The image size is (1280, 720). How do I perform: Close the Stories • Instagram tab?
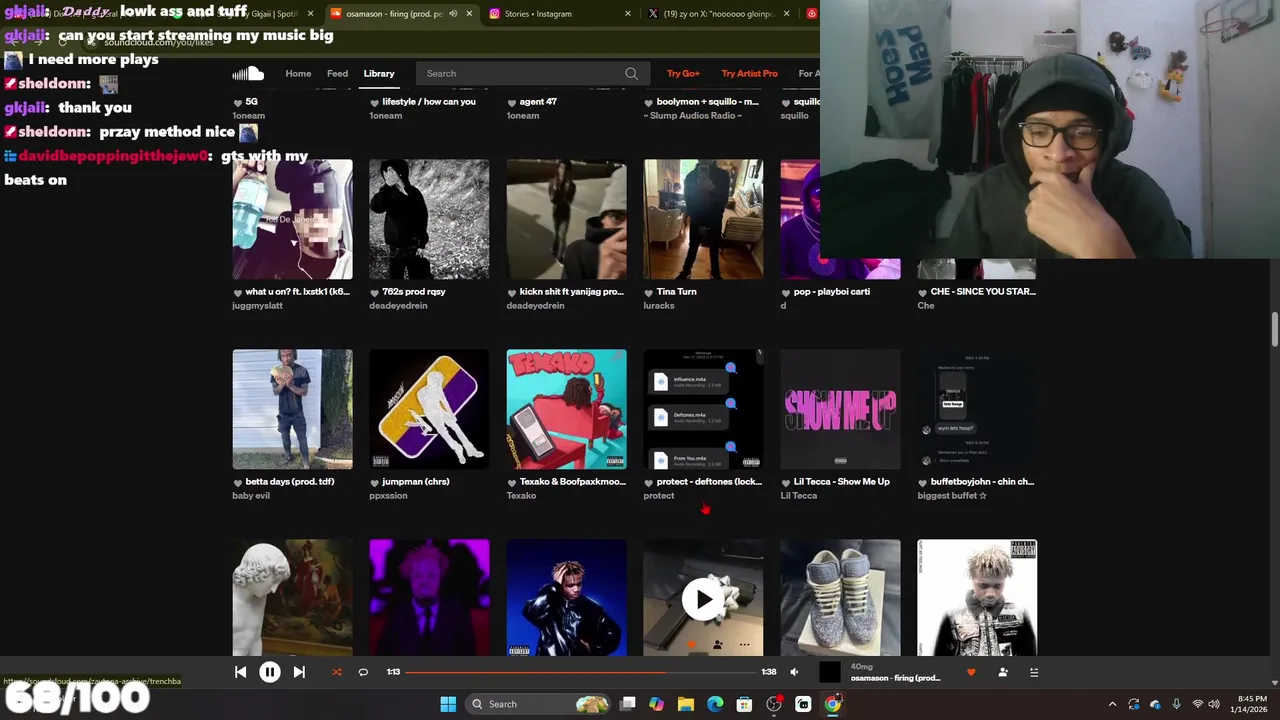(628, 14)
